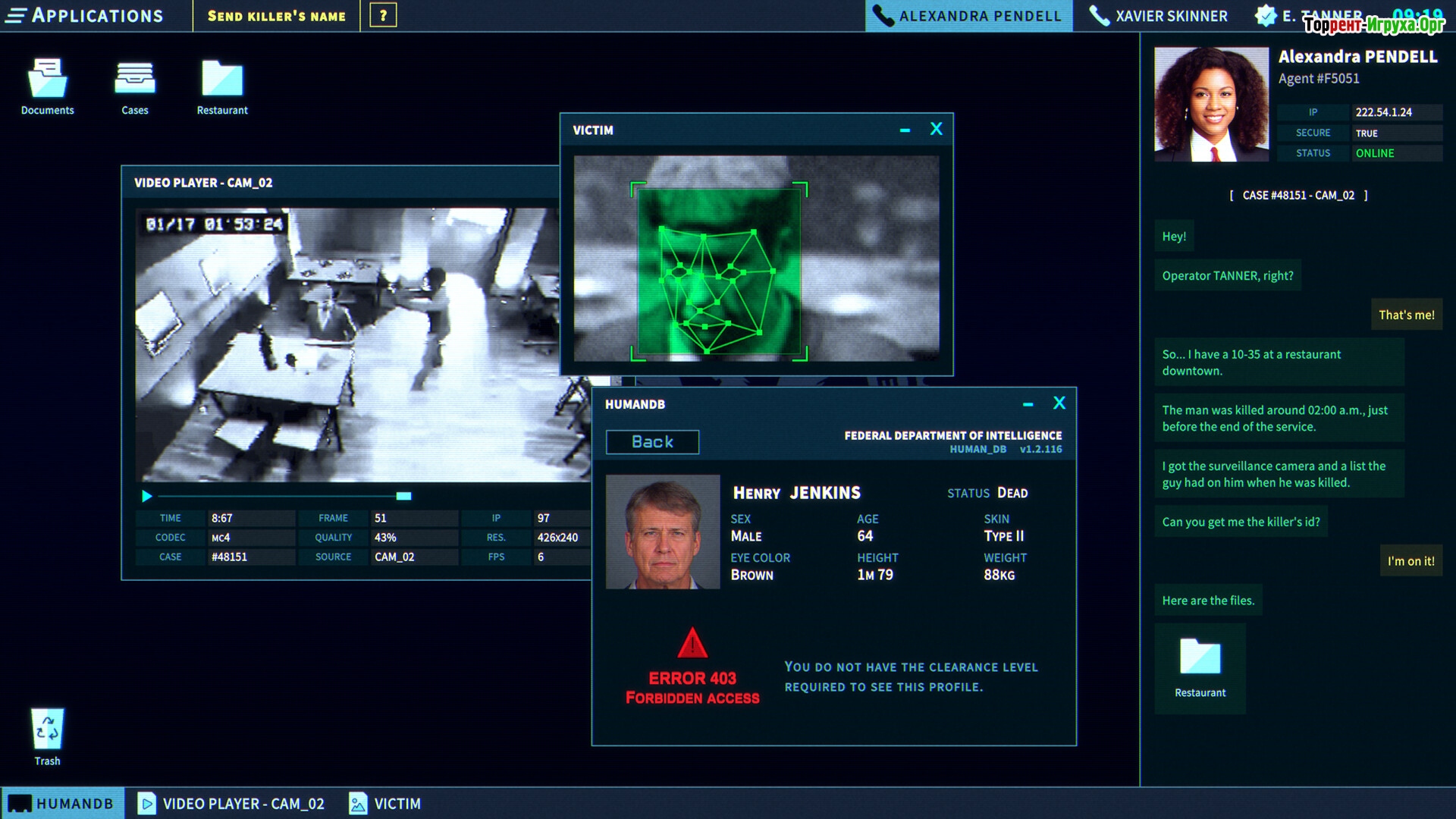Click Back button in HumanDB

(x=652, y=442)
